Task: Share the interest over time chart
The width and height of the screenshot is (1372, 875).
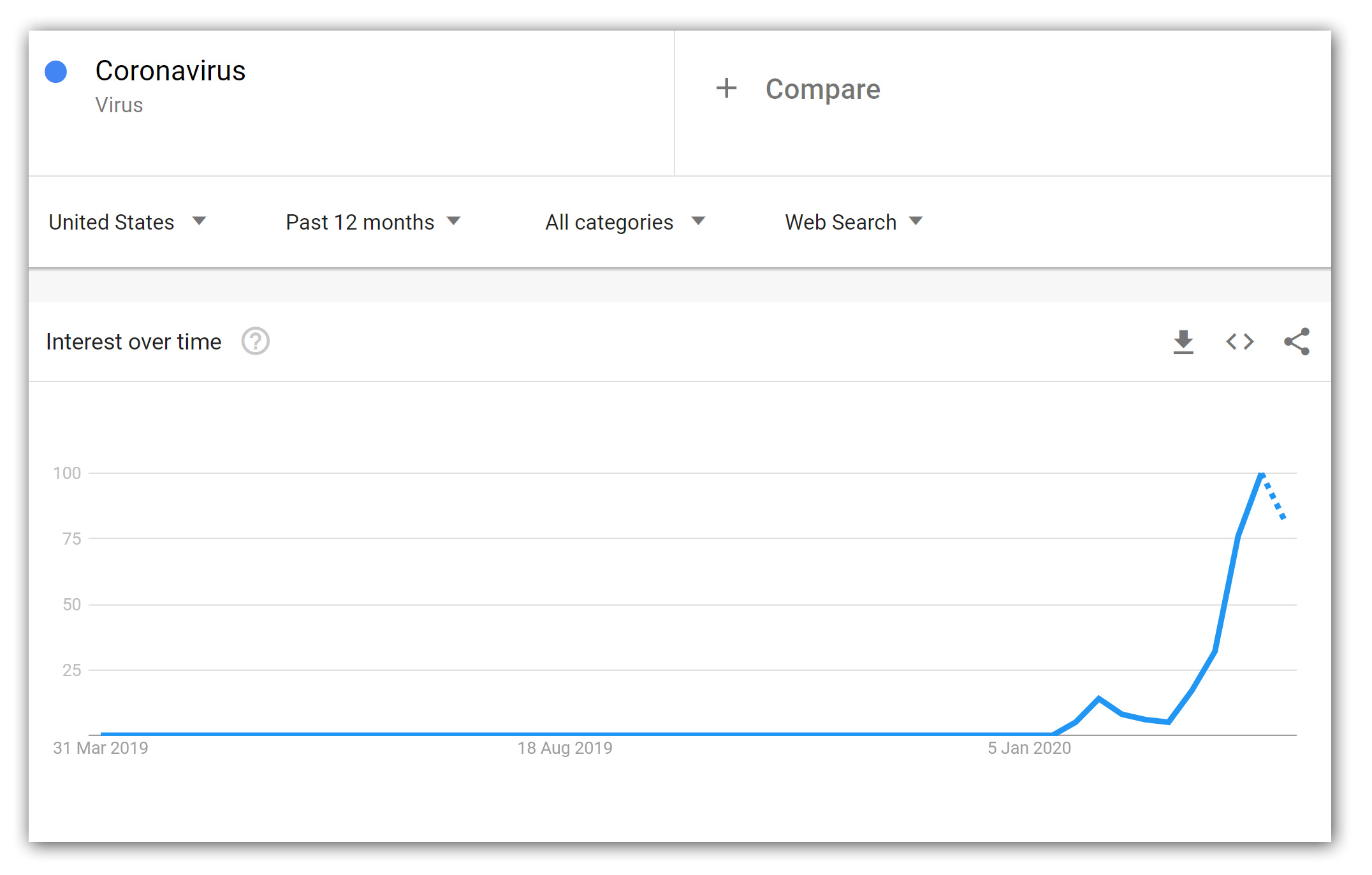Action: pyautogui.click(x=1297, y=342)
